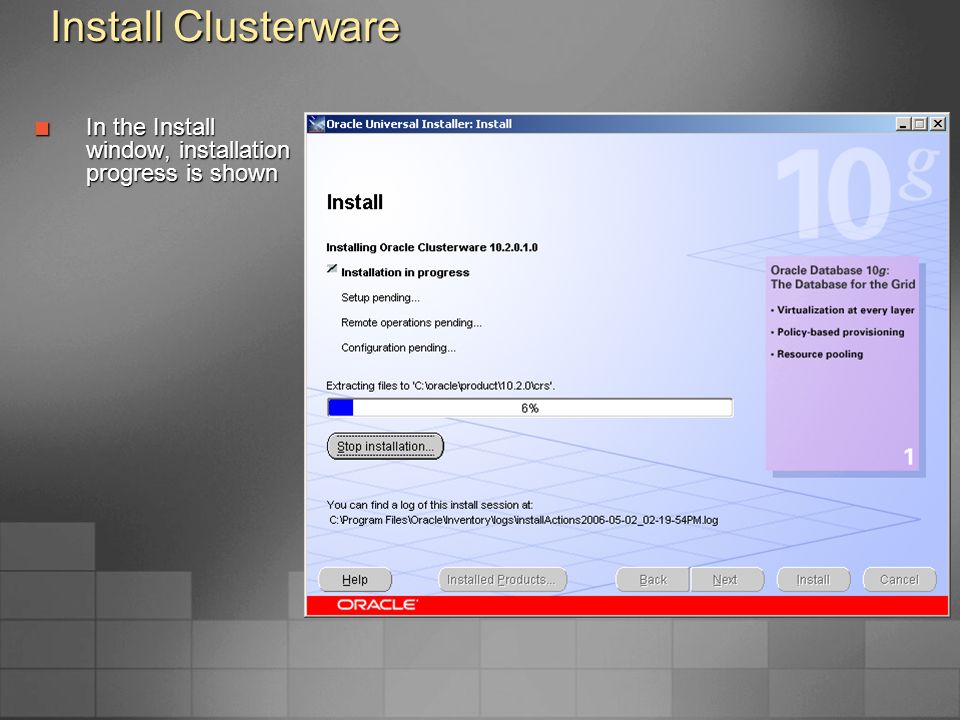Click the Next button
This screenshot has height=720, width=960.
pos(727,580)
